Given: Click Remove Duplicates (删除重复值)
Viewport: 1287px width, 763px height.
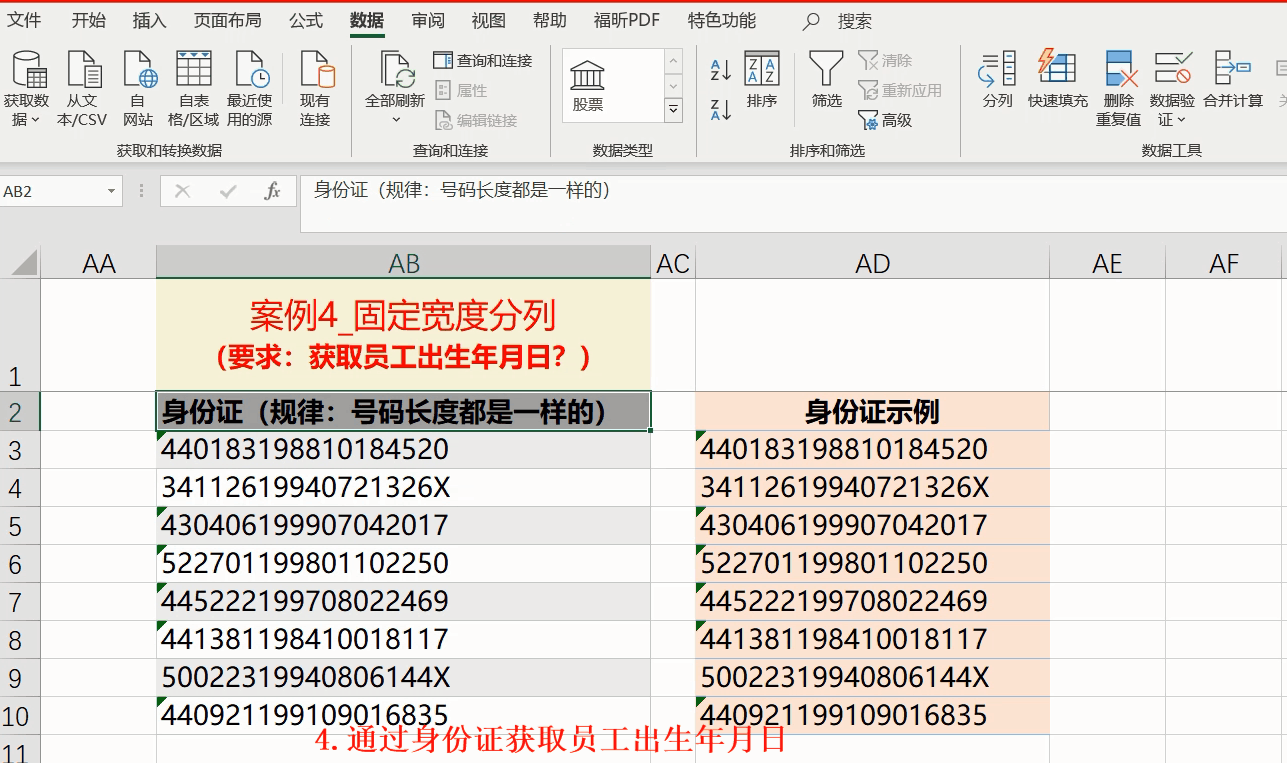Looking at the screenshot, I should click(1119, 88).
